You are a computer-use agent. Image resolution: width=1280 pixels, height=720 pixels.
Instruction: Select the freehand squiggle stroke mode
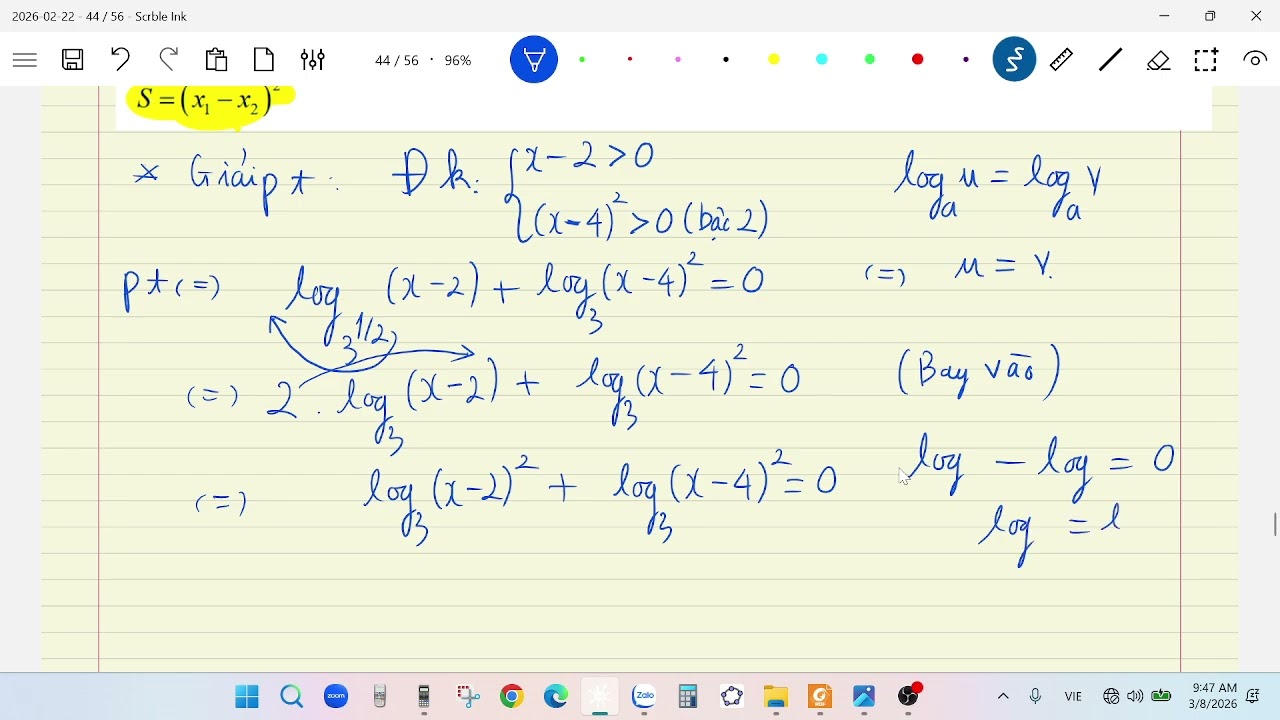pos(1014,60)
